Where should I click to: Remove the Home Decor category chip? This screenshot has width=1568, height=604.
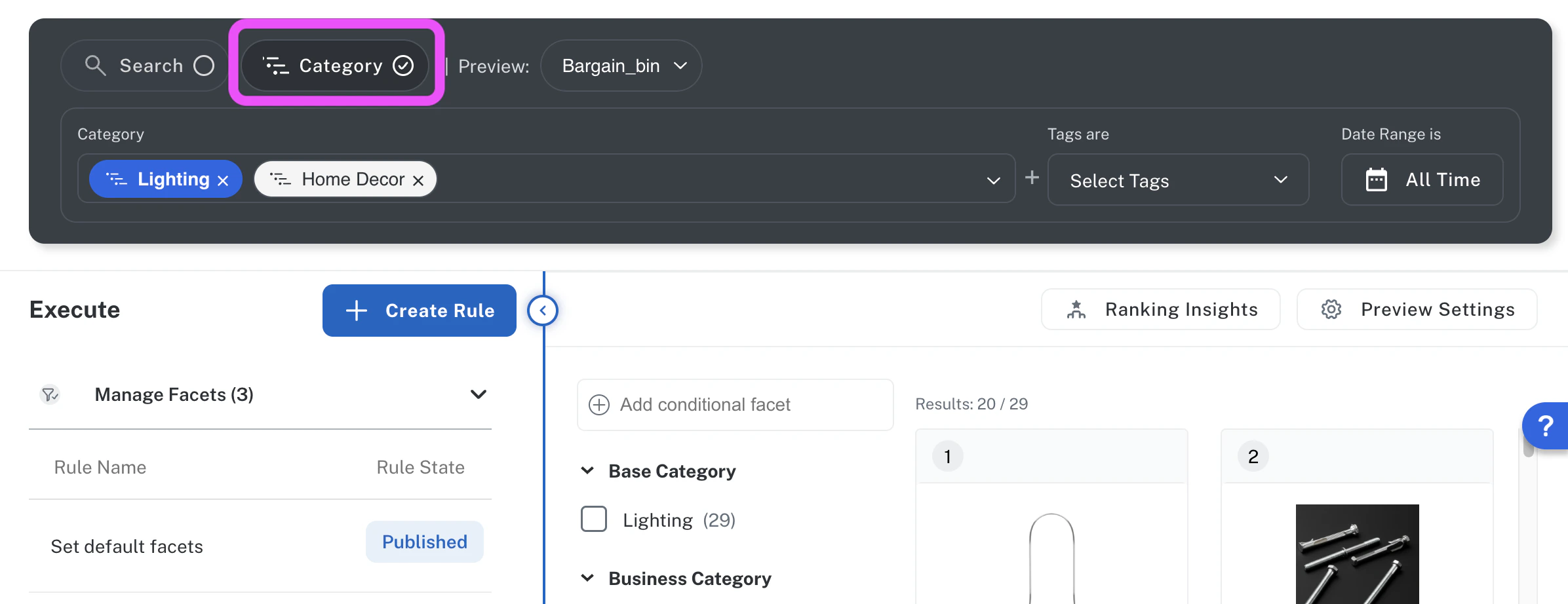pos(419,179)
